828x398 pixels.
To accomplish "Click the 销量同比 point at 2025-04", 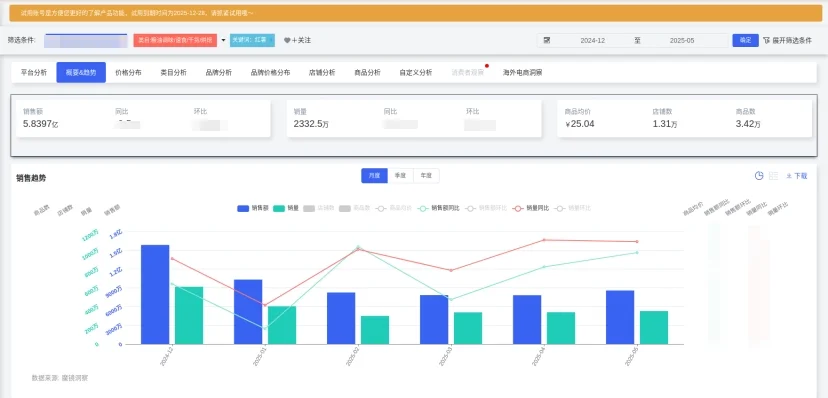I will click(544, 240).
